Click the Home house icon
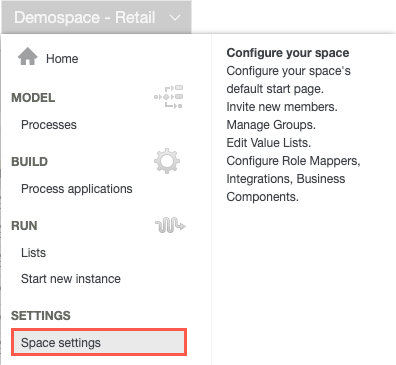 pyautogui.click(x=28, y=56)
